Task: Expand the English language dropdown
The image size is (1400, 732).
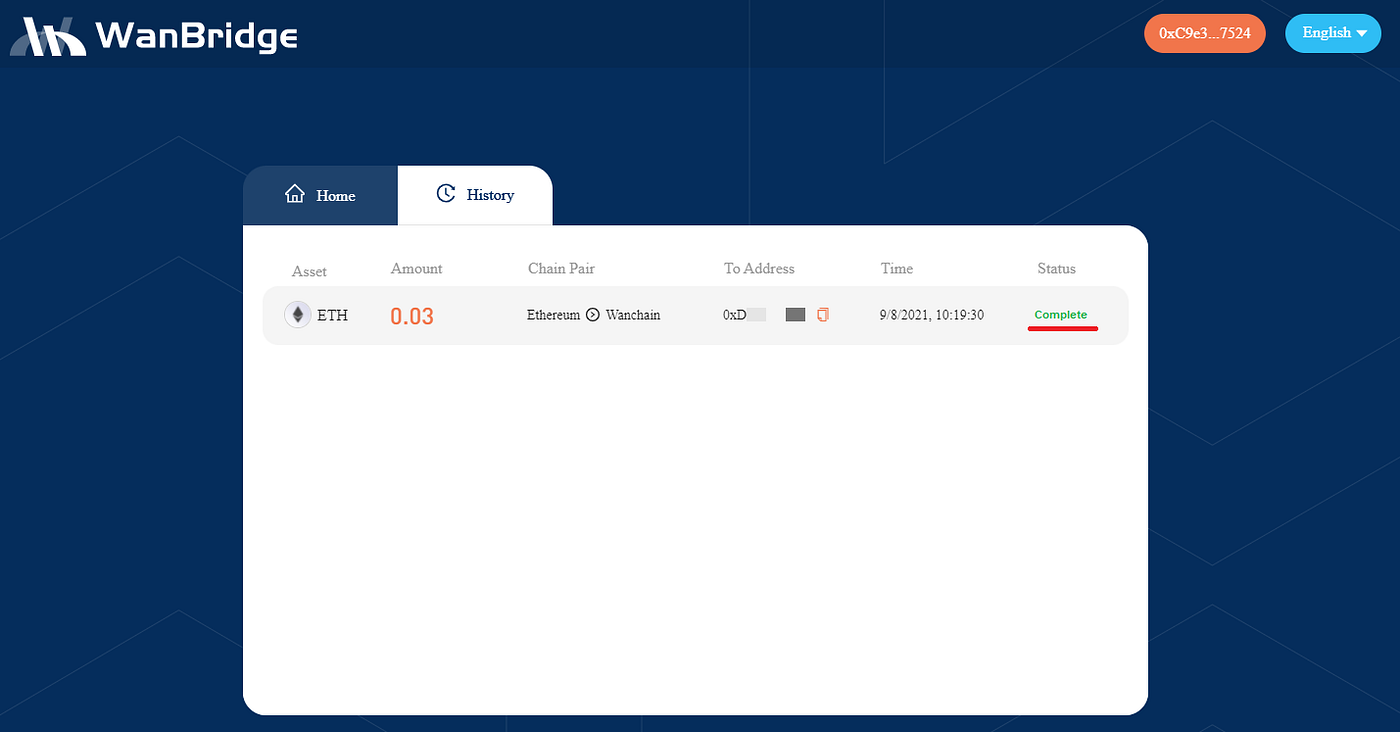Action: [x=1331, y=33]
